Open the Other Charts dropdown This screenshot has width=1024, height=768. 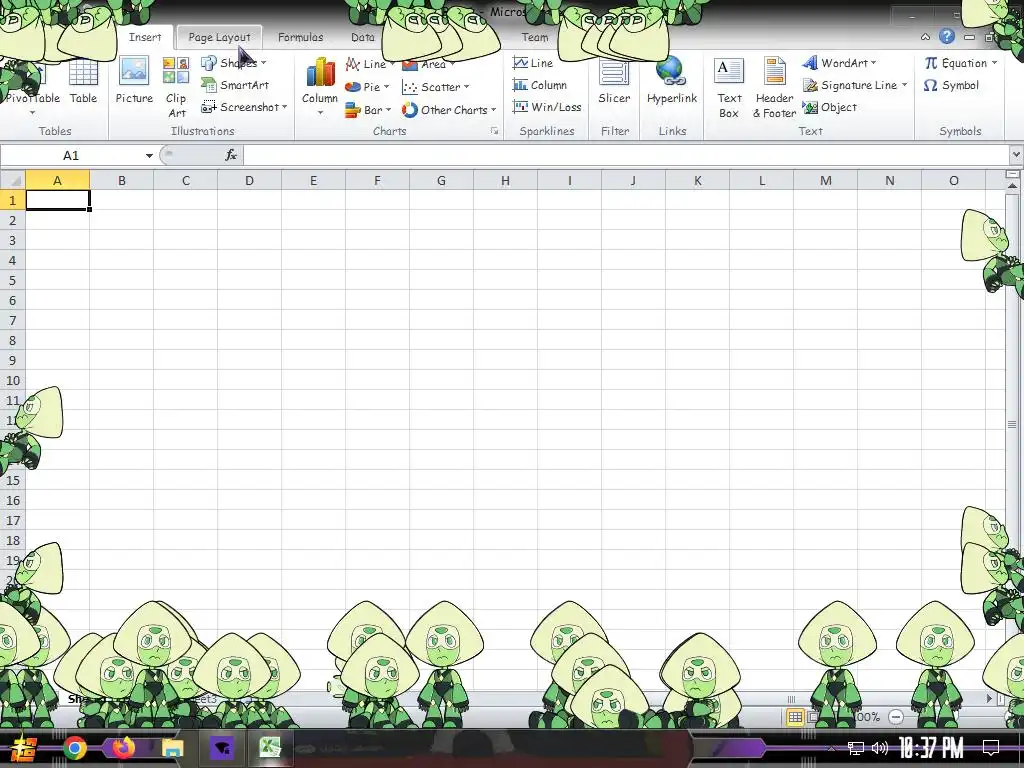coord(449,110)
